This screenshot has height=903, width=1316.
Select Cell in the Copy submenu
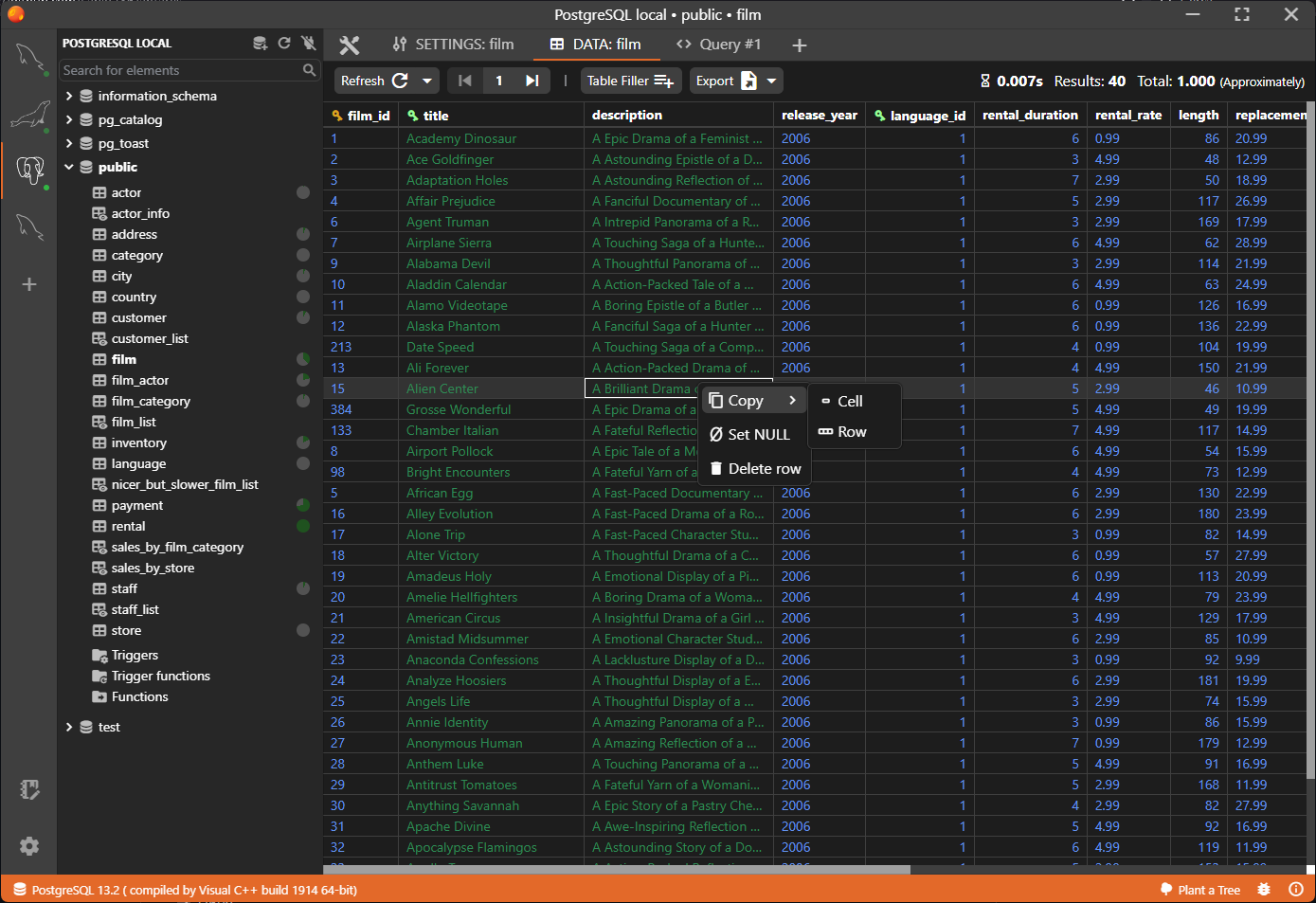(x=854, y=401)
